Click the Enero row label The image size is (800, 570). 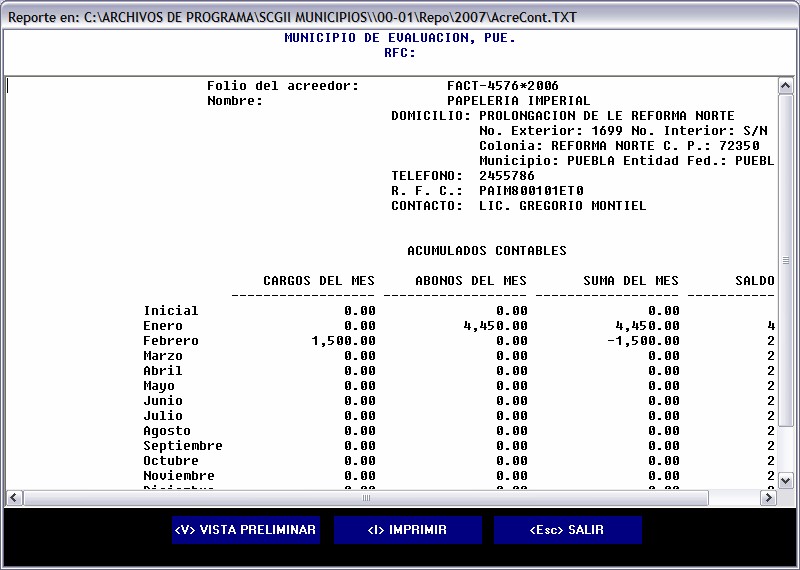(163, 326)
